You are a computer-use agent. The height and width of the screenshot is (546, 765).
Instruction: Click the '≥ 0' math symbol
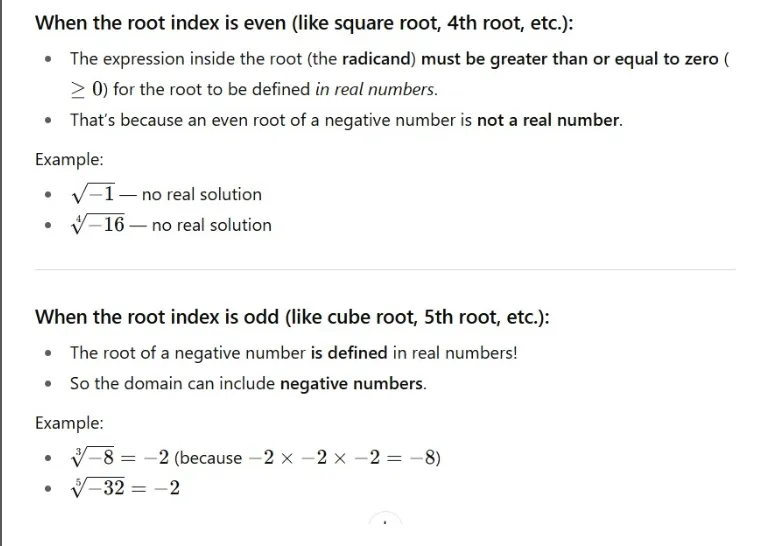point(88,89)
